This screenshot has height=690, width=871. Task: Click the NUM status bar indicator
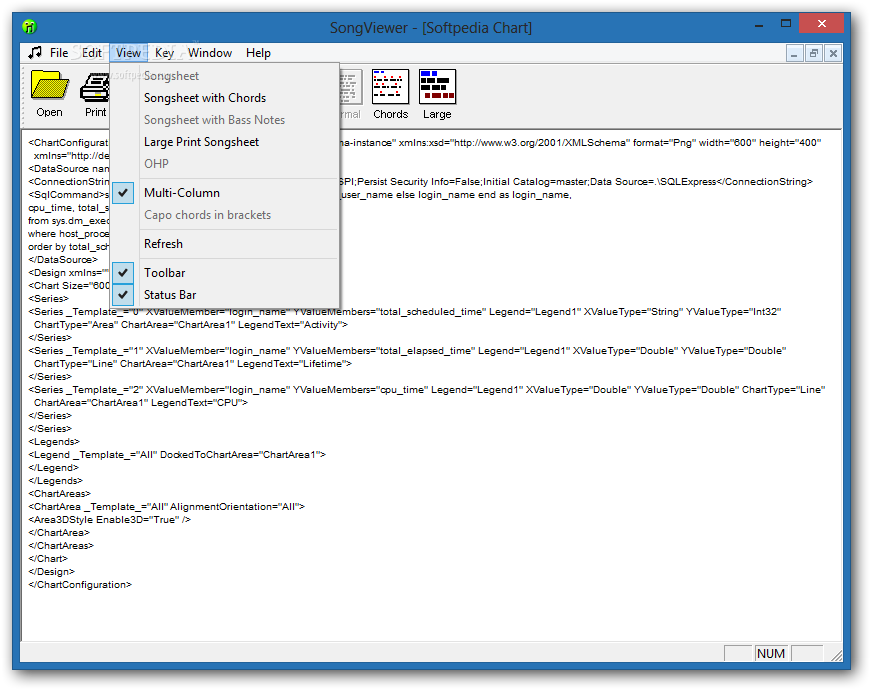(771, 653)
